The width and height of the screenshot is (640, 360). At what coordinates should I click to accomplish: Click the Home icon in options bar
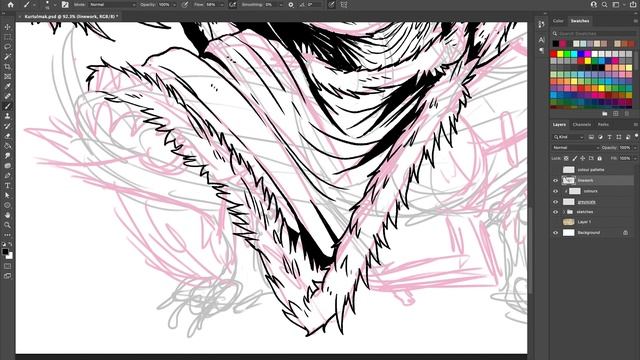pyautogui.click(x=11, y=5)
